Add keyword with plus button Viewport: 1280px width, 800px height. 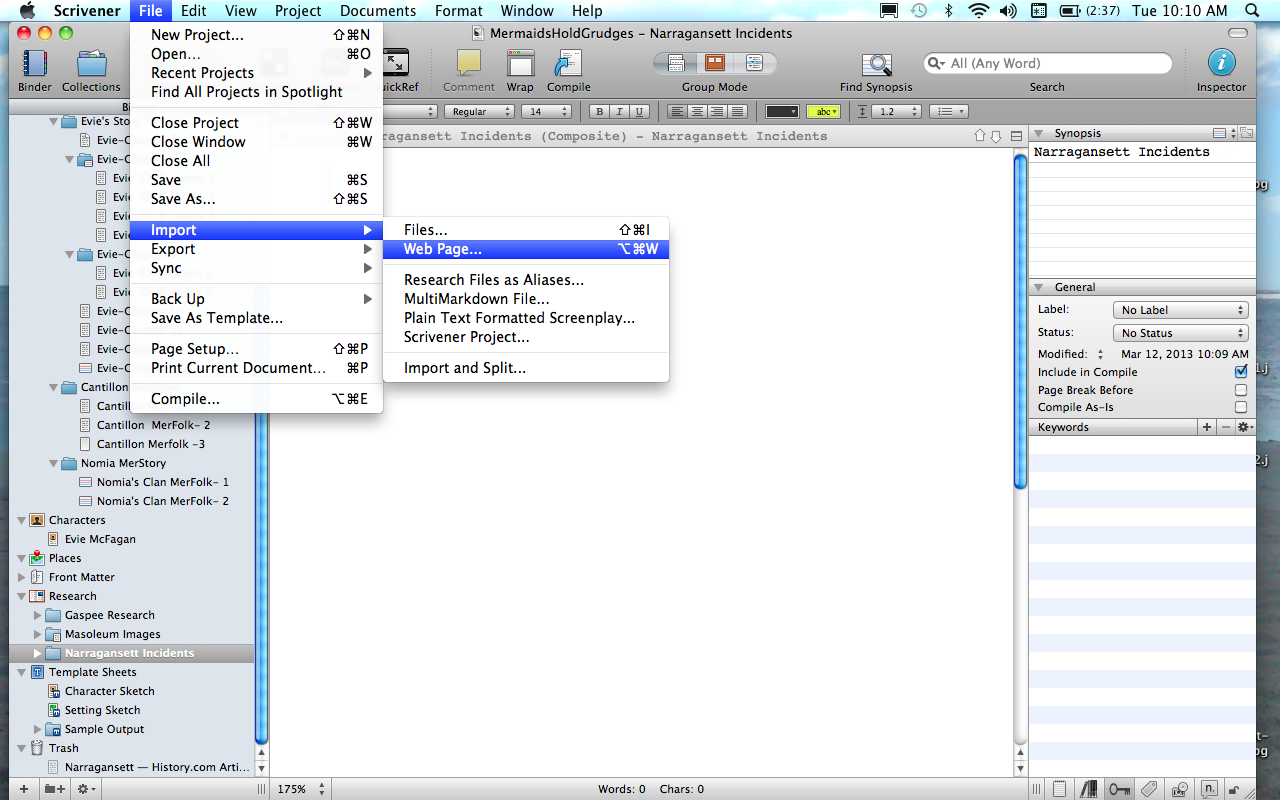(1207, 427)
